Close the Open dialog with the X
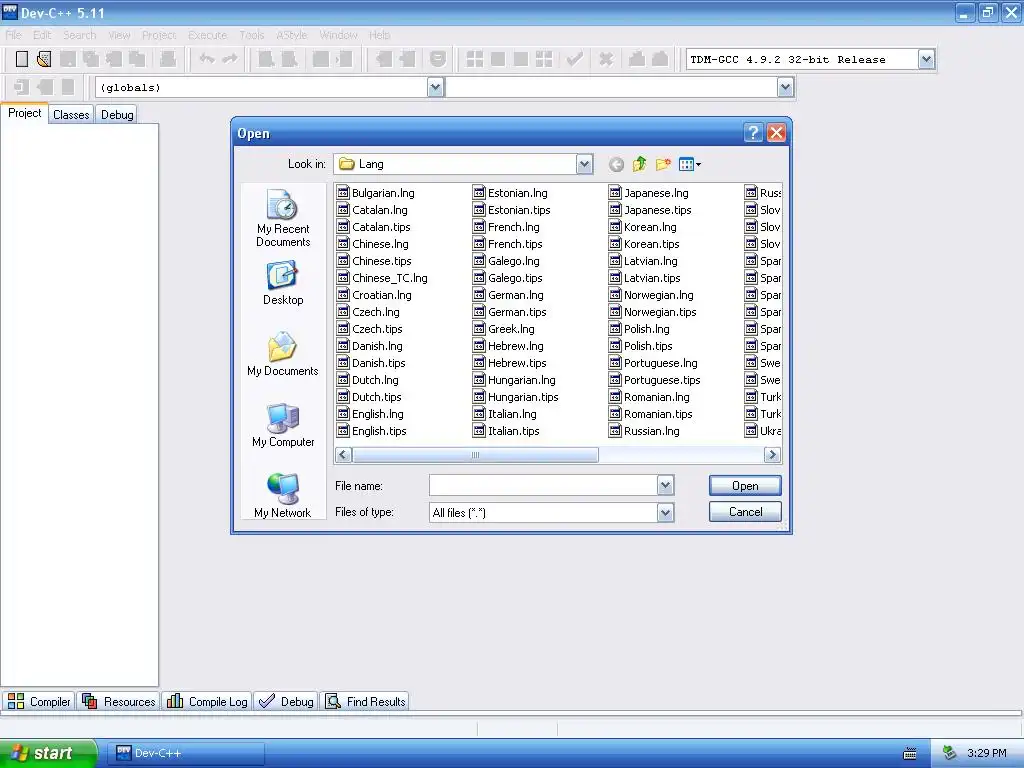This screenshot has width=1024, height=768. coord(776,133)
